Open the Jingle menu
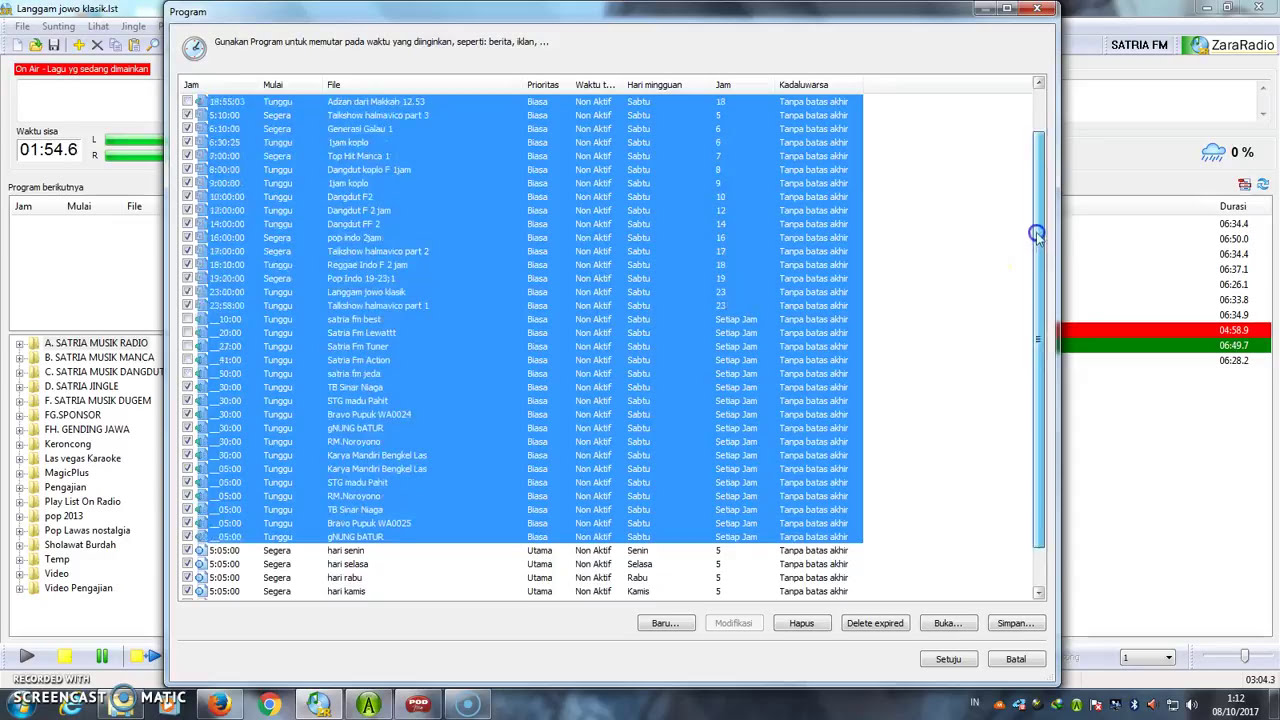 134,26
